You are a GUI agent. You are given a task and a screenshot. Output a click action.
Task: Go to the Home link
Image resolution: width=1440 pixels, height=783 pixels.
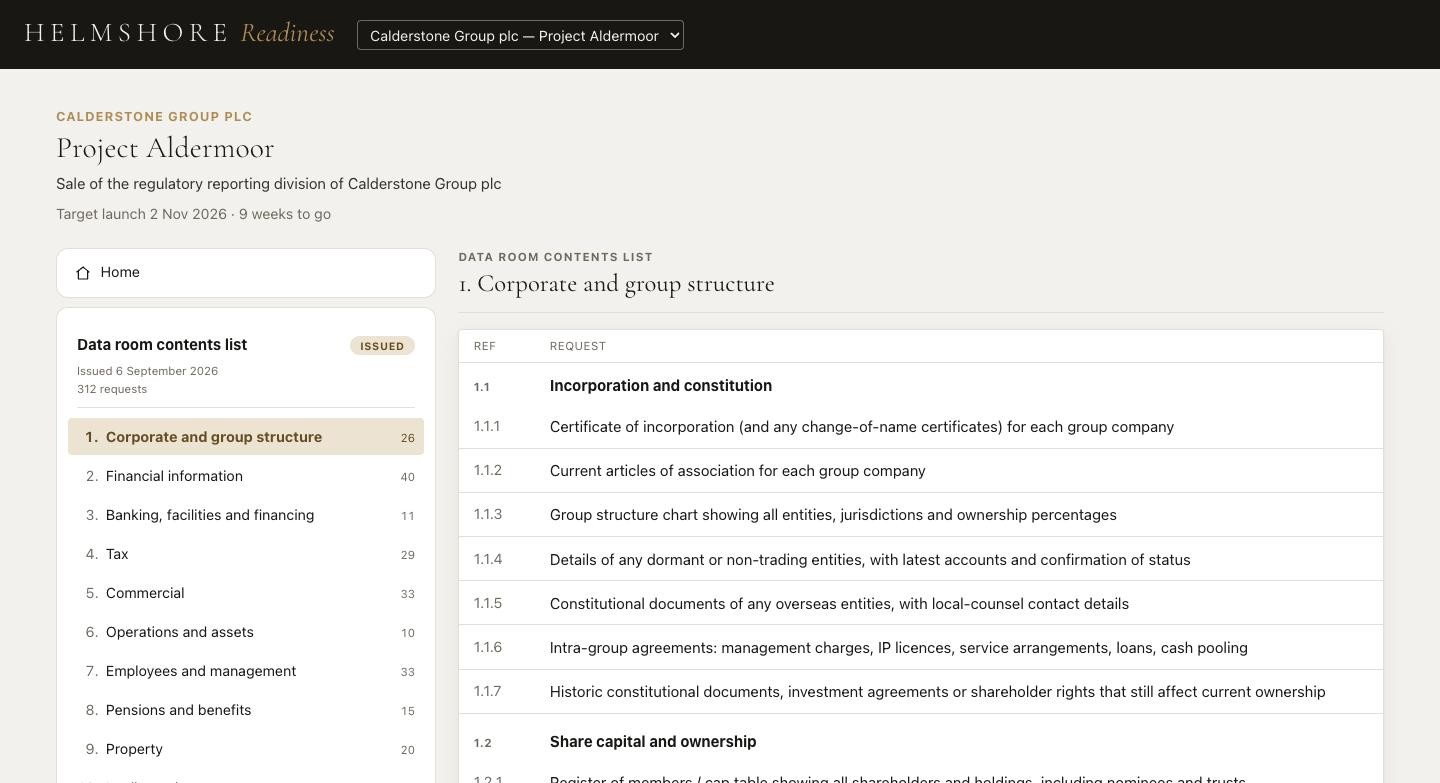pyautogui.click(x=246, y=273)
